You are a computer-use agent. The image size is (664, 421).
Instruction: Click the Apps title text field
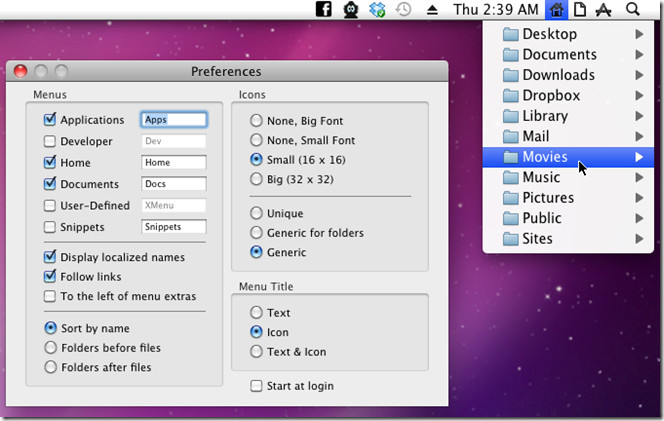point(174,119)
